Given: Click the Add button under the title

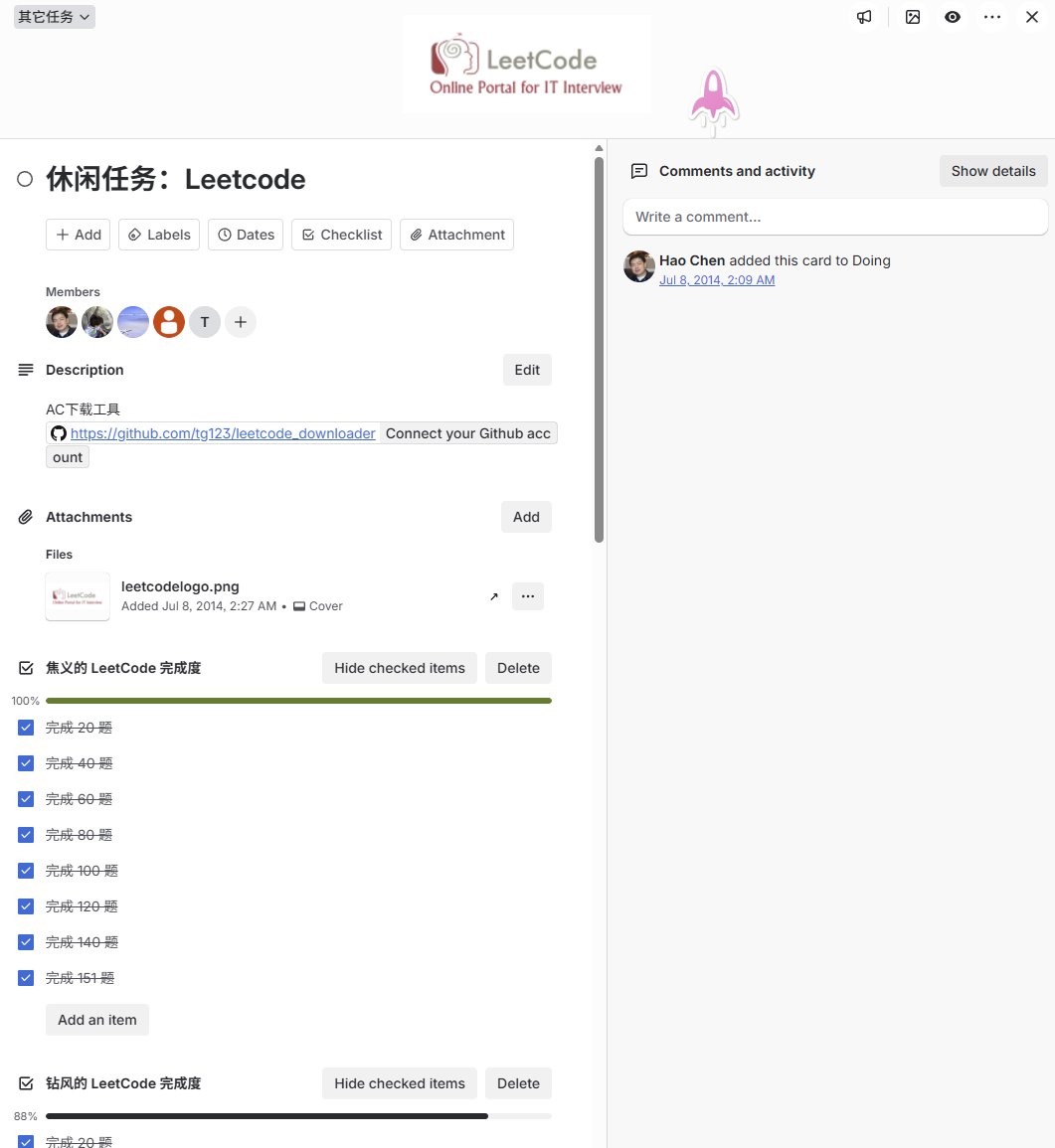Looking at the screenshot, I should (x=79, y=235).
